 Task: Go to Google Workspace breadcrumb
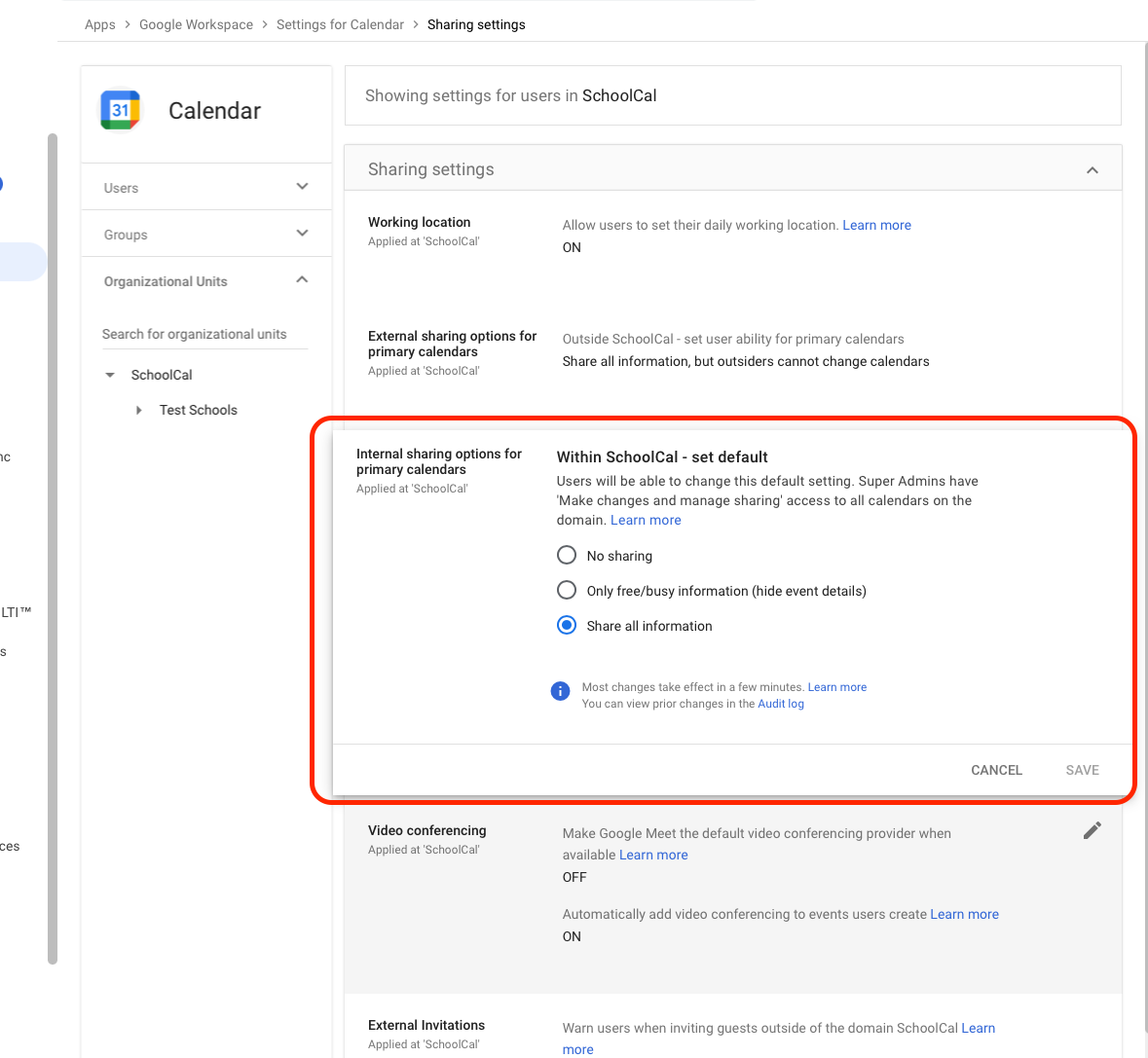[197, 24]
